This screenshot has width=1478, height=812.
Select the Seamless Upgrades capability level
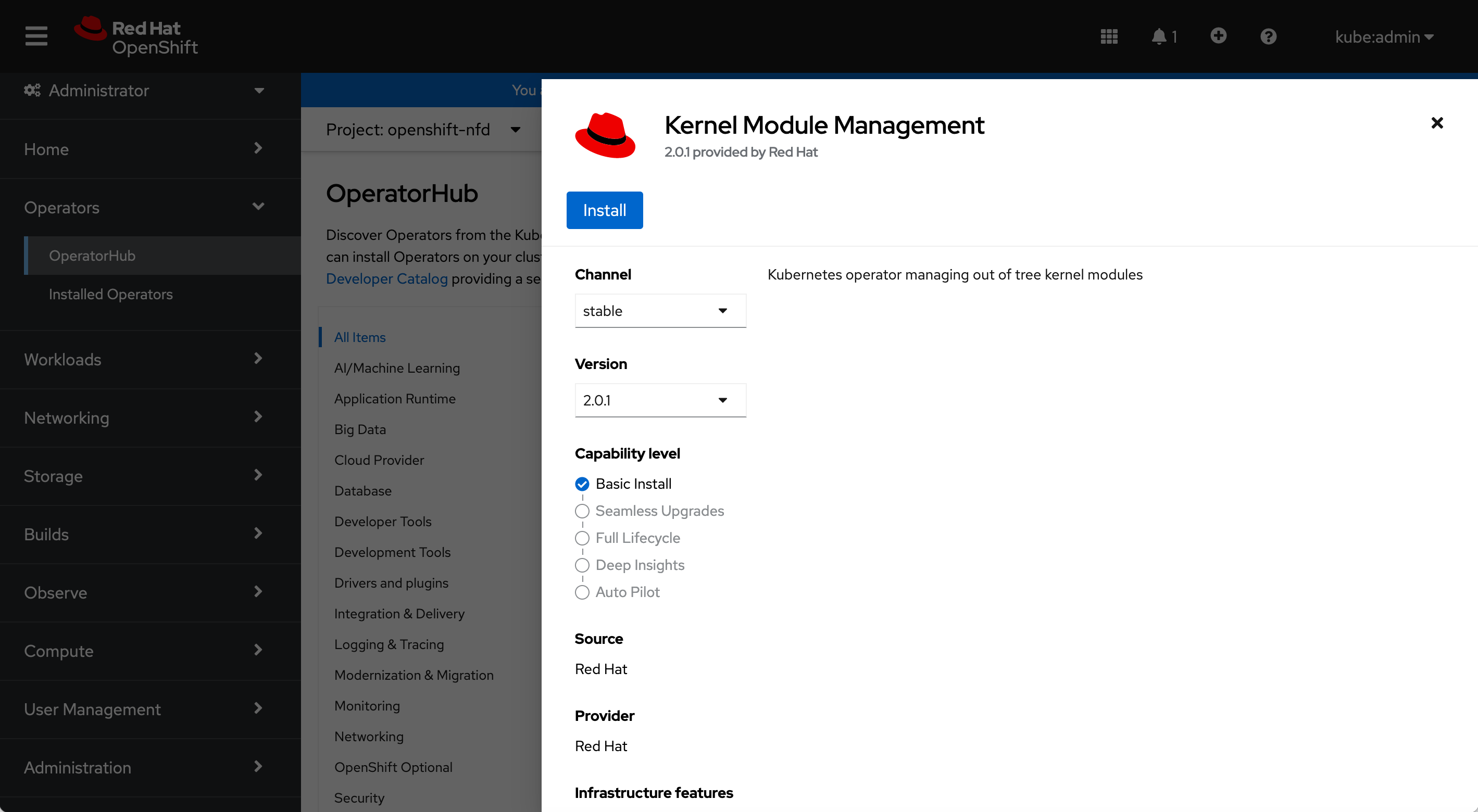tap(582, 511)
